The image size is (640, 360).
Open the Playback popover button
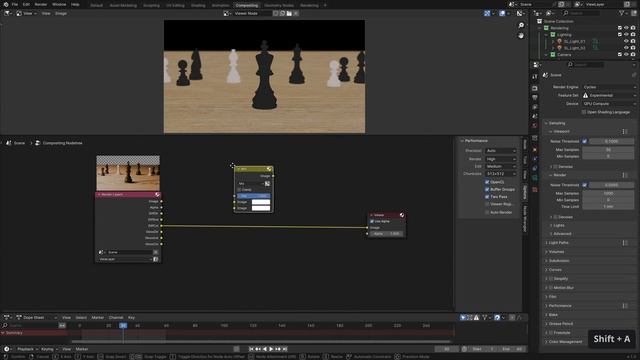point(27,349)
